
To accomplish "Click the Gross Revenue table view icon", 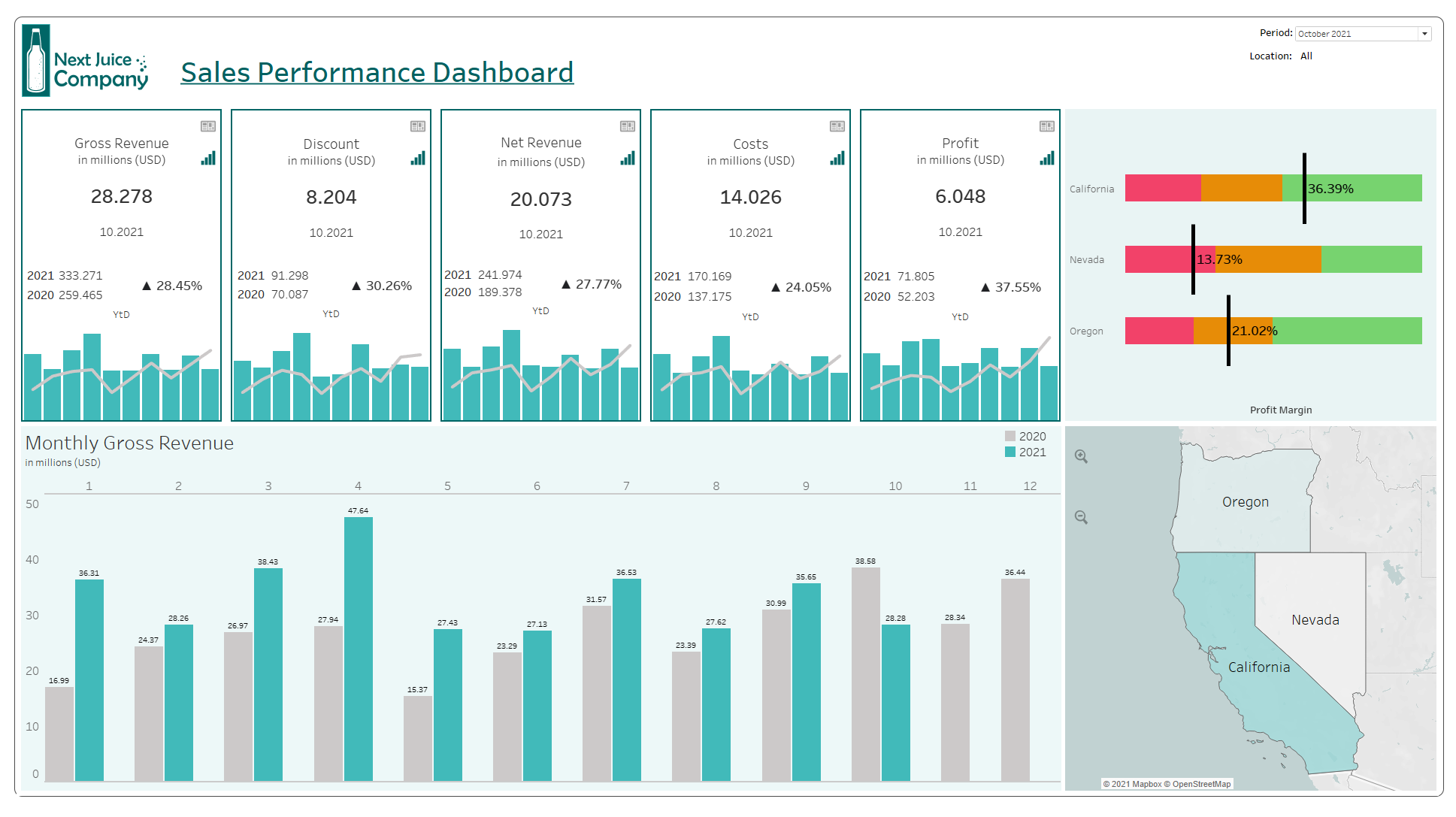I will click(208, 126).
